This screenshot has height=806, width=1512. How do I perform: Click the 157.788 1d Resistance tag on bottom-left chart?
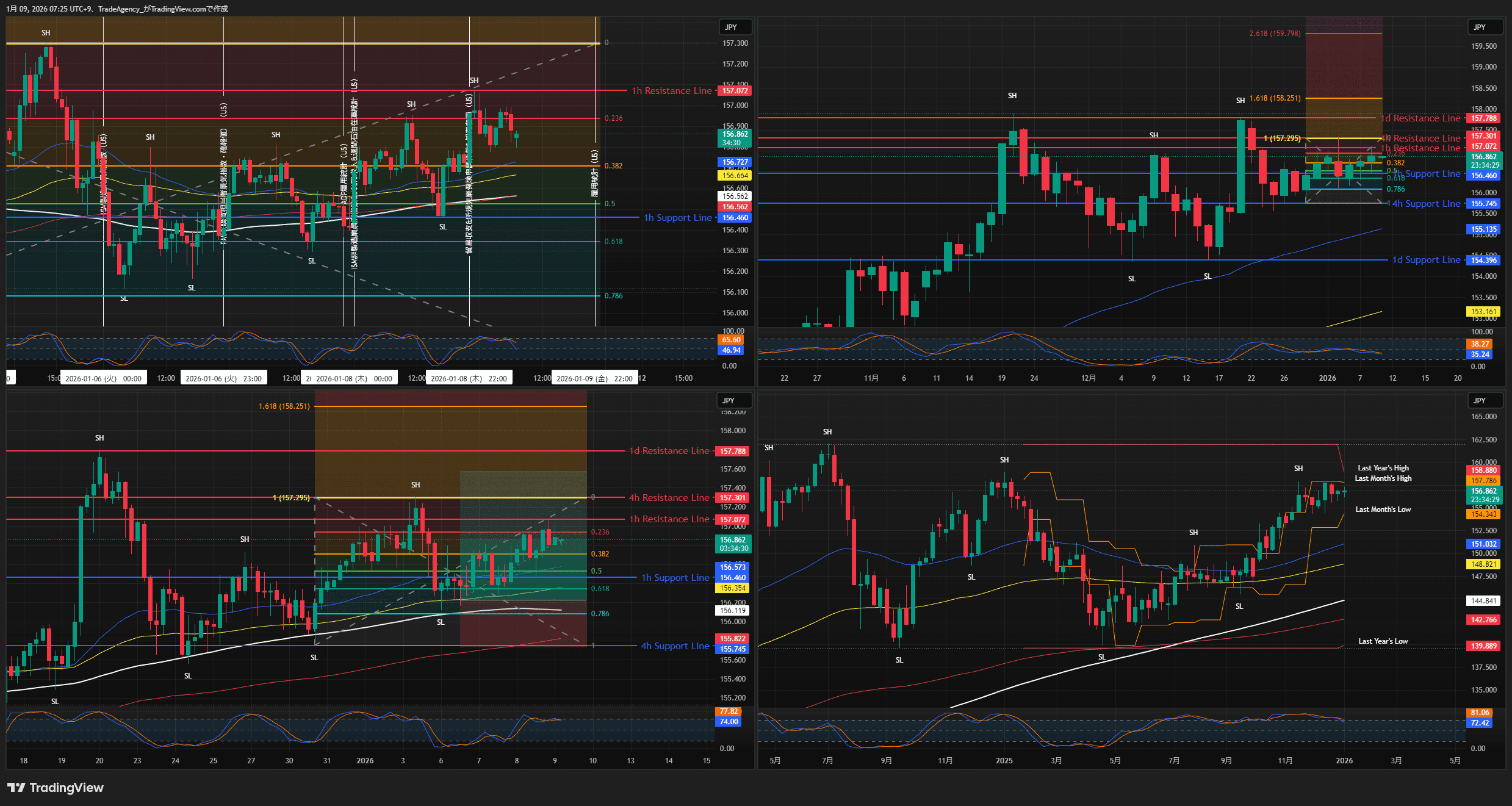[x=732, y=452]
